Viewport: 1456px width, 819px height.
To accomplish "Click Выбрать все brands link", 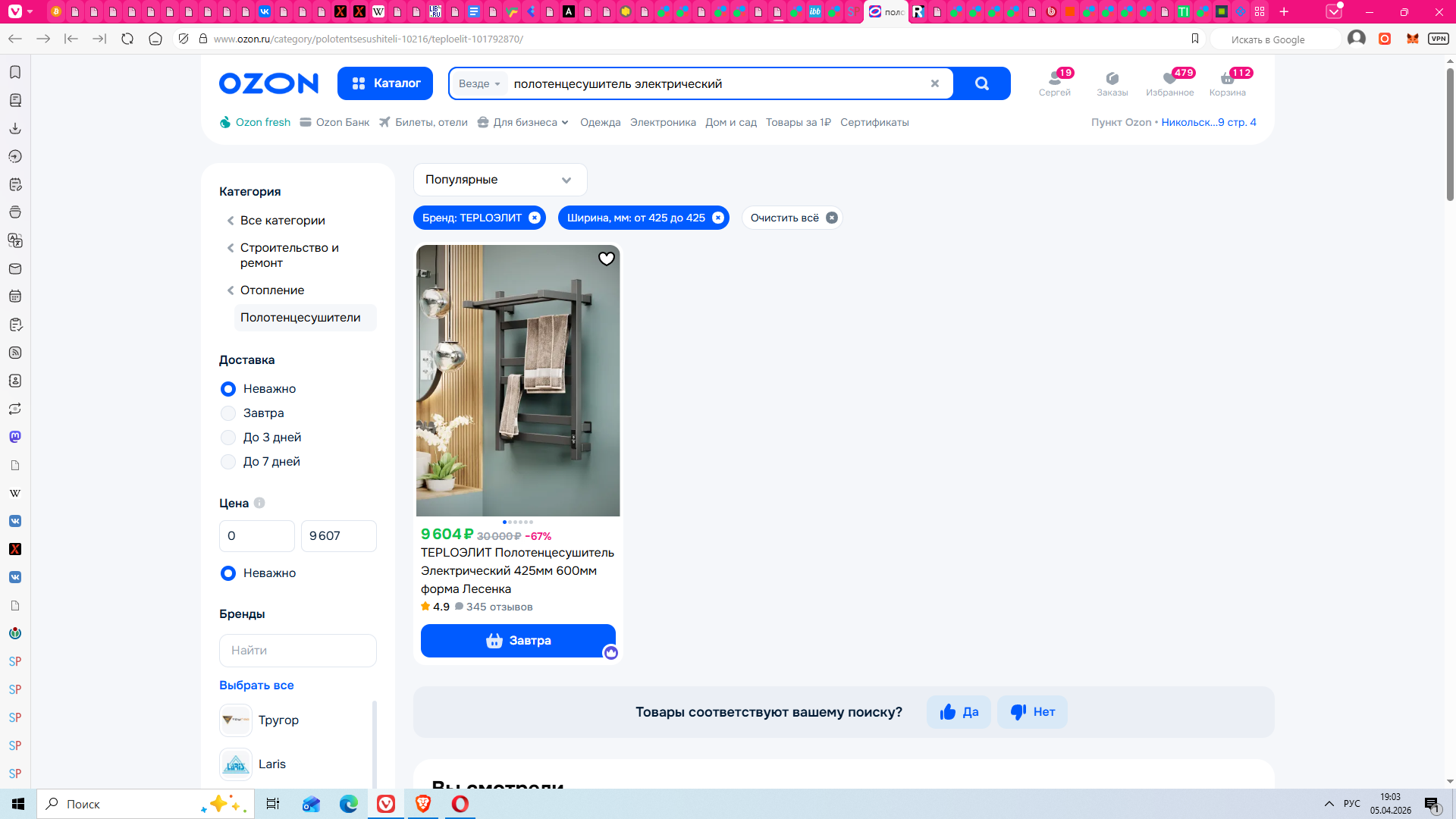I will click(256, 685).
